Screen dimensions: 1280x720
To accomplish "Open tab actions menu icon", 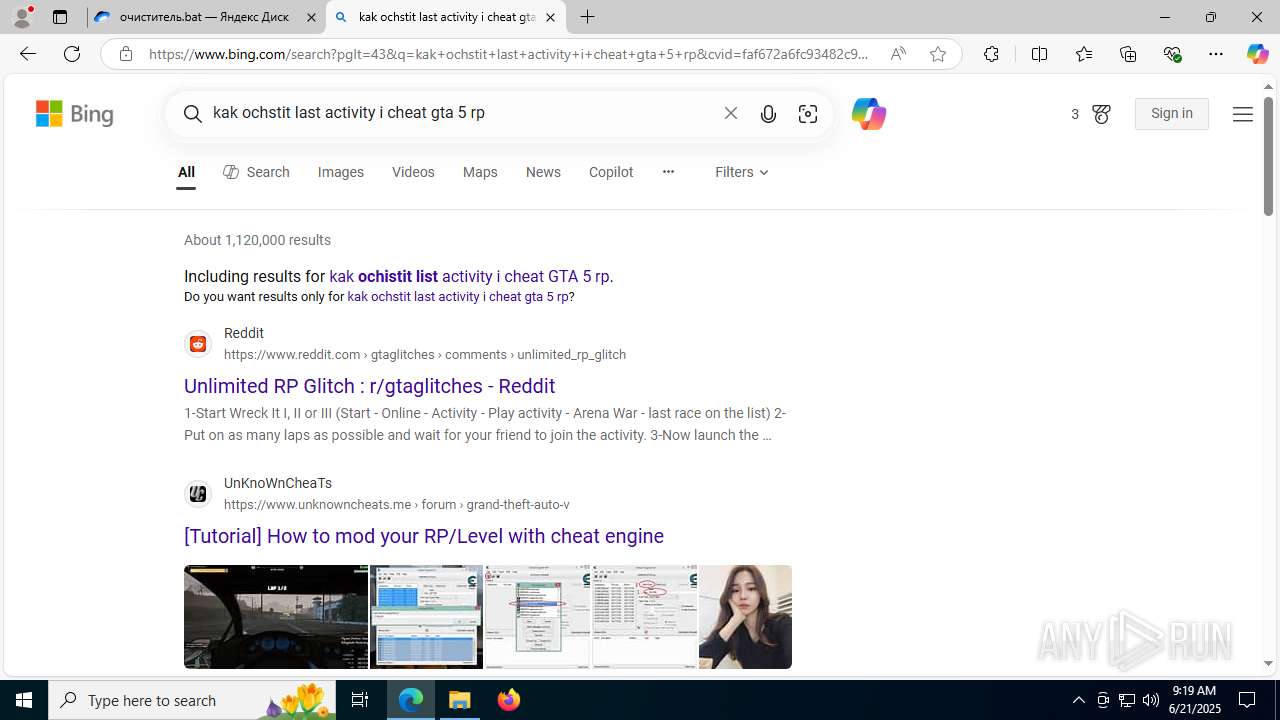I will [60, 17].
